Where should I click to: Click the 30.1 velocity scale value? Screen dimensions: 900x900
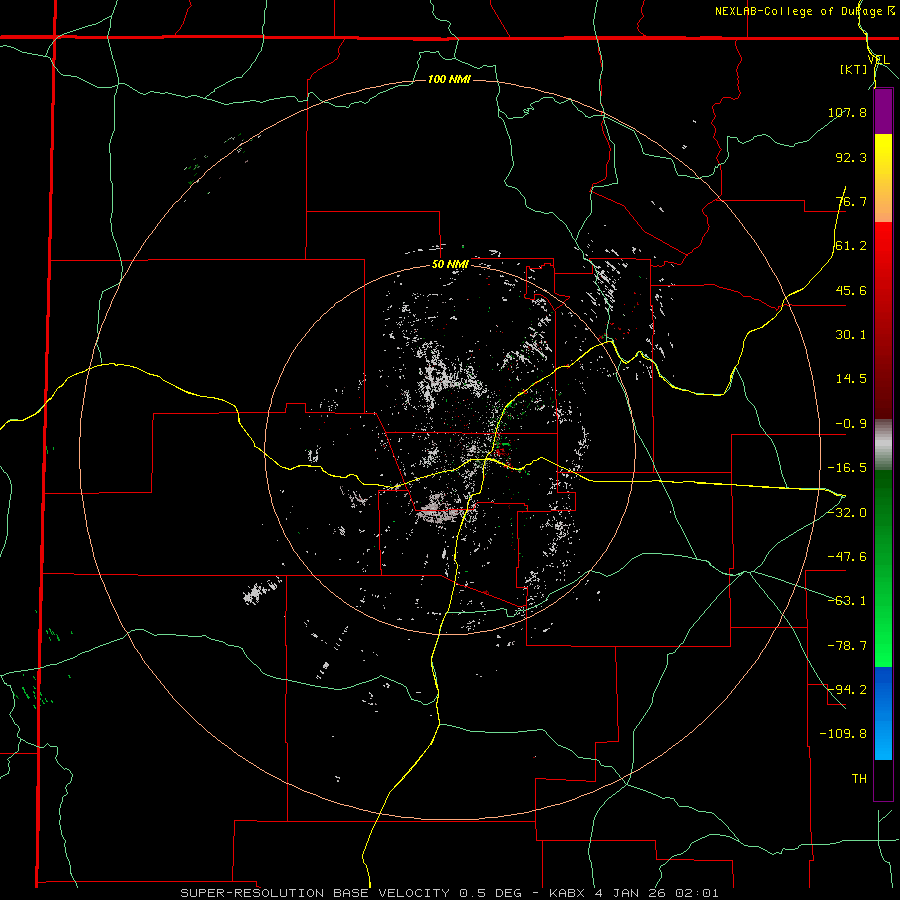(x=851, y=335)
